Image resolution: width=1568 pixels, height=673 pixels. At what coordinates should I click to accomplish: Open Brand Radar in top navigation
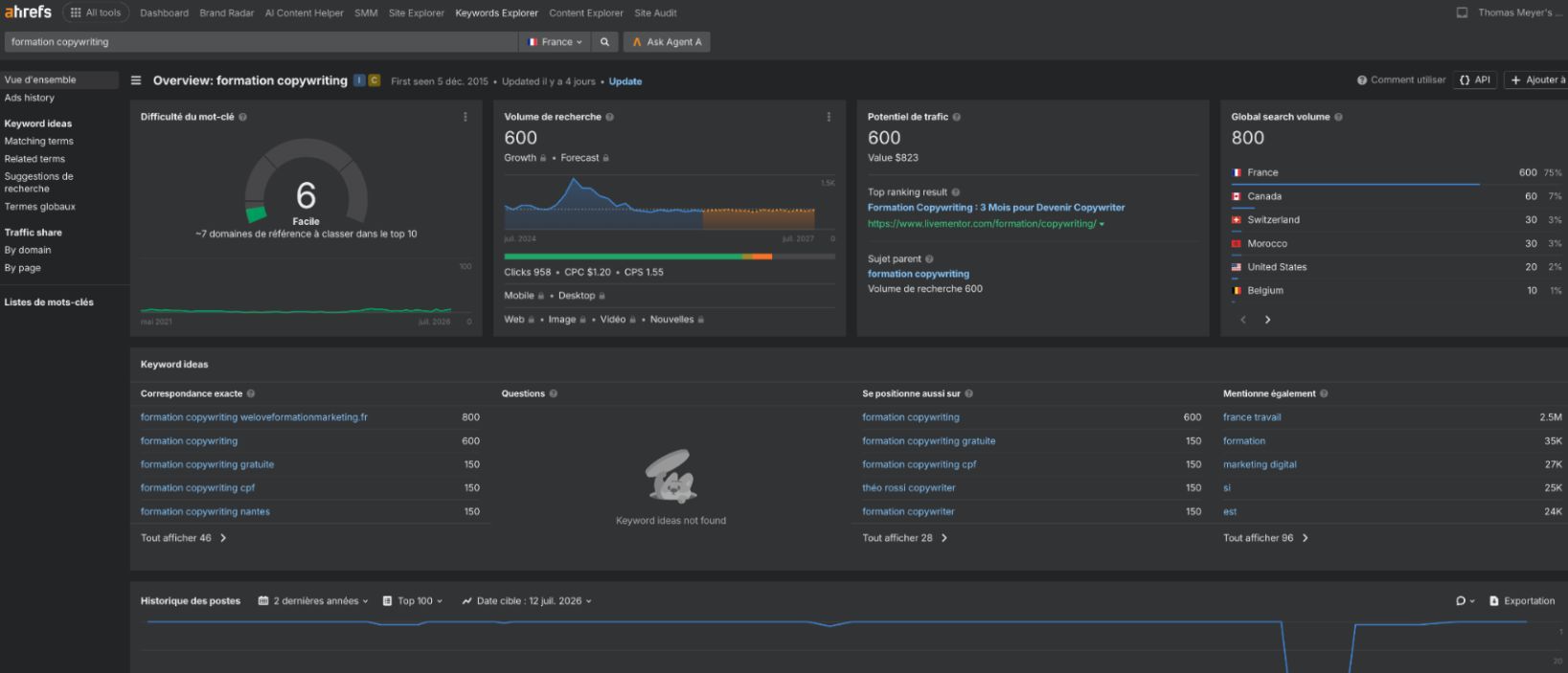pyautogui.click(x=227, y=13)
